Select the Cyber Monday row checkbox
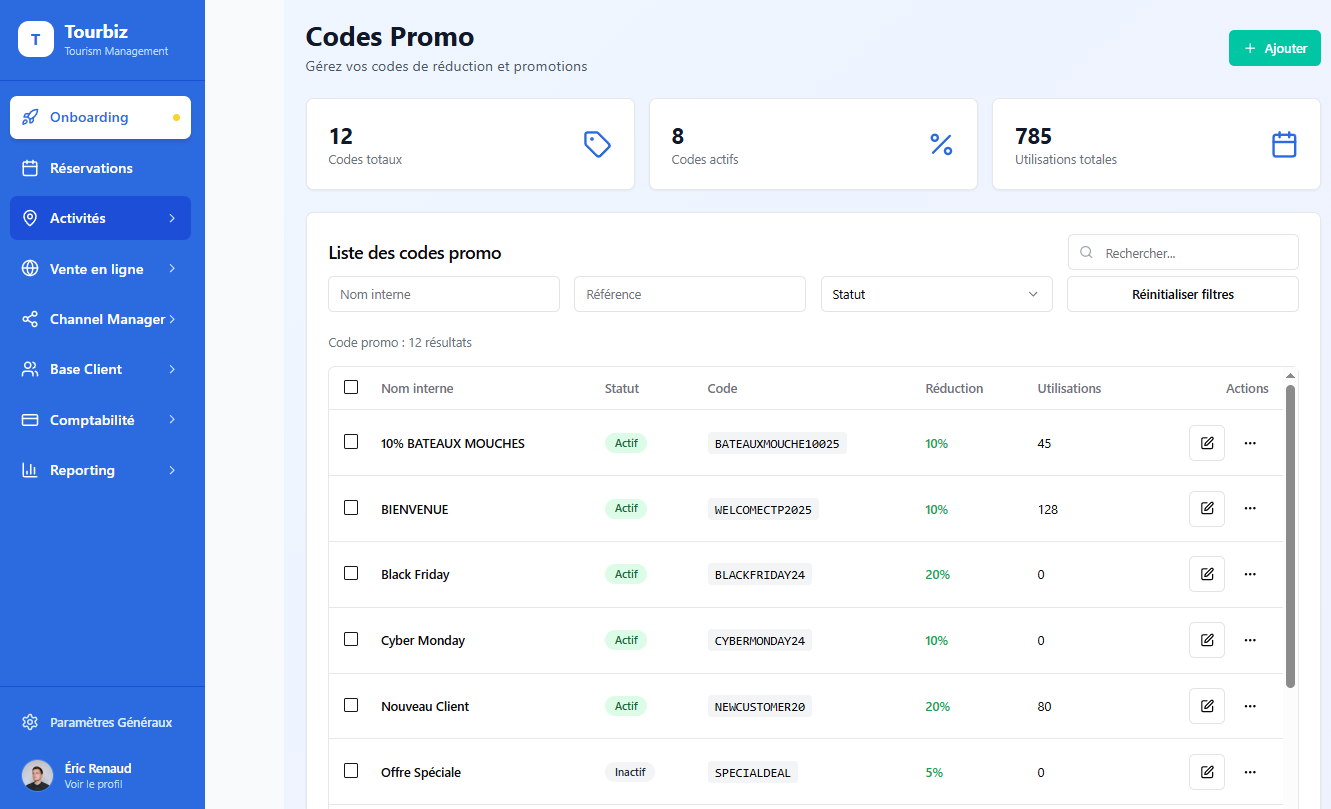This screenshot has height=809, width=1331. coord(351,639)
